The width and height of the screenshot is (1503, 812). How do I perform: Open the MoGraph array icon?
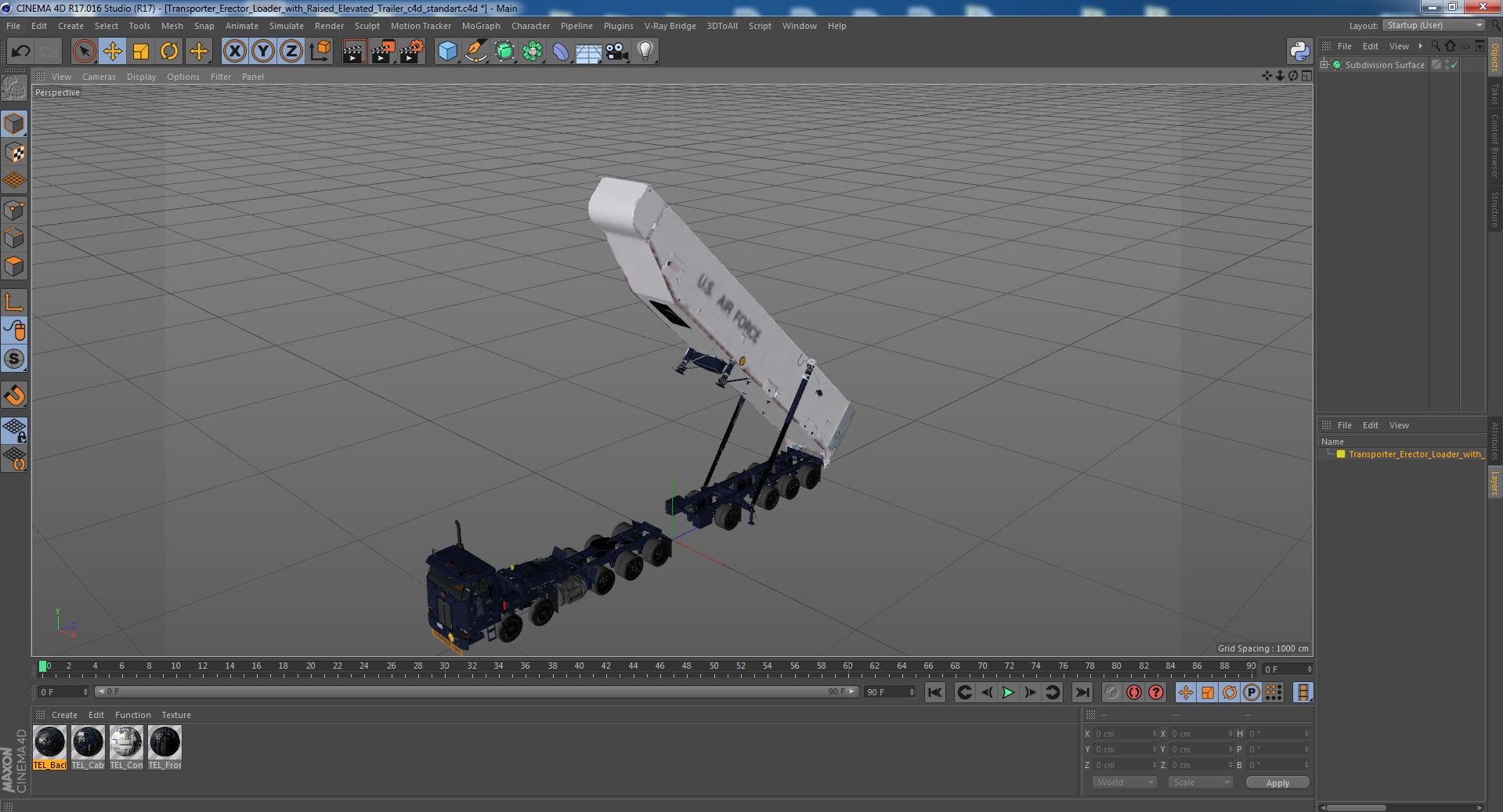[x=533, y=52]
